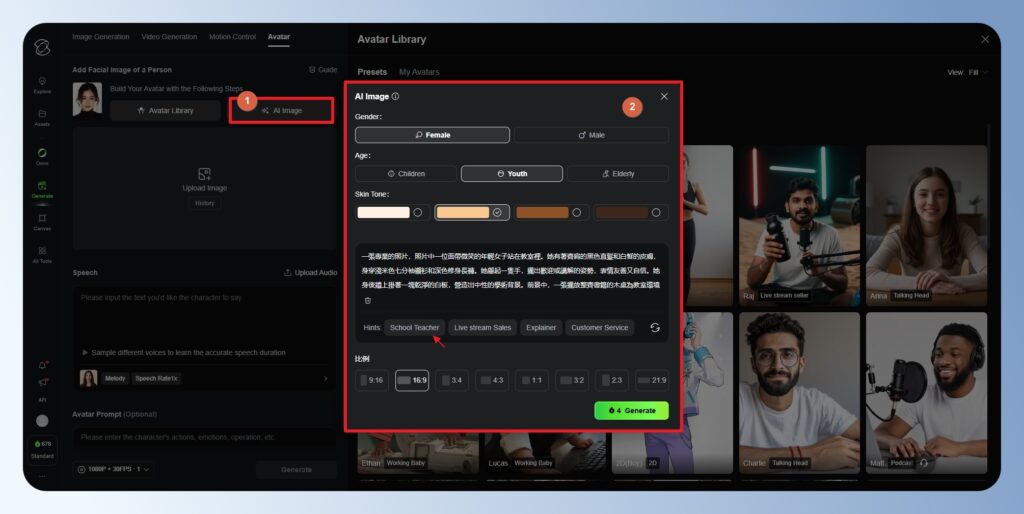Open the more options ellipsis in sidebar

point(42,477)
